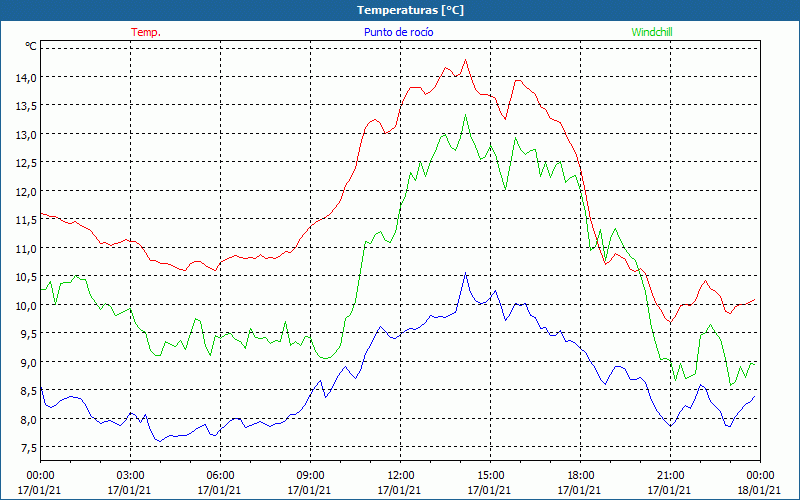Image resolution: width=800 pixels, height=500 pixels.
Task: Click the 14,0 value on the temperature axis
Action: click(x=26, y=78)
